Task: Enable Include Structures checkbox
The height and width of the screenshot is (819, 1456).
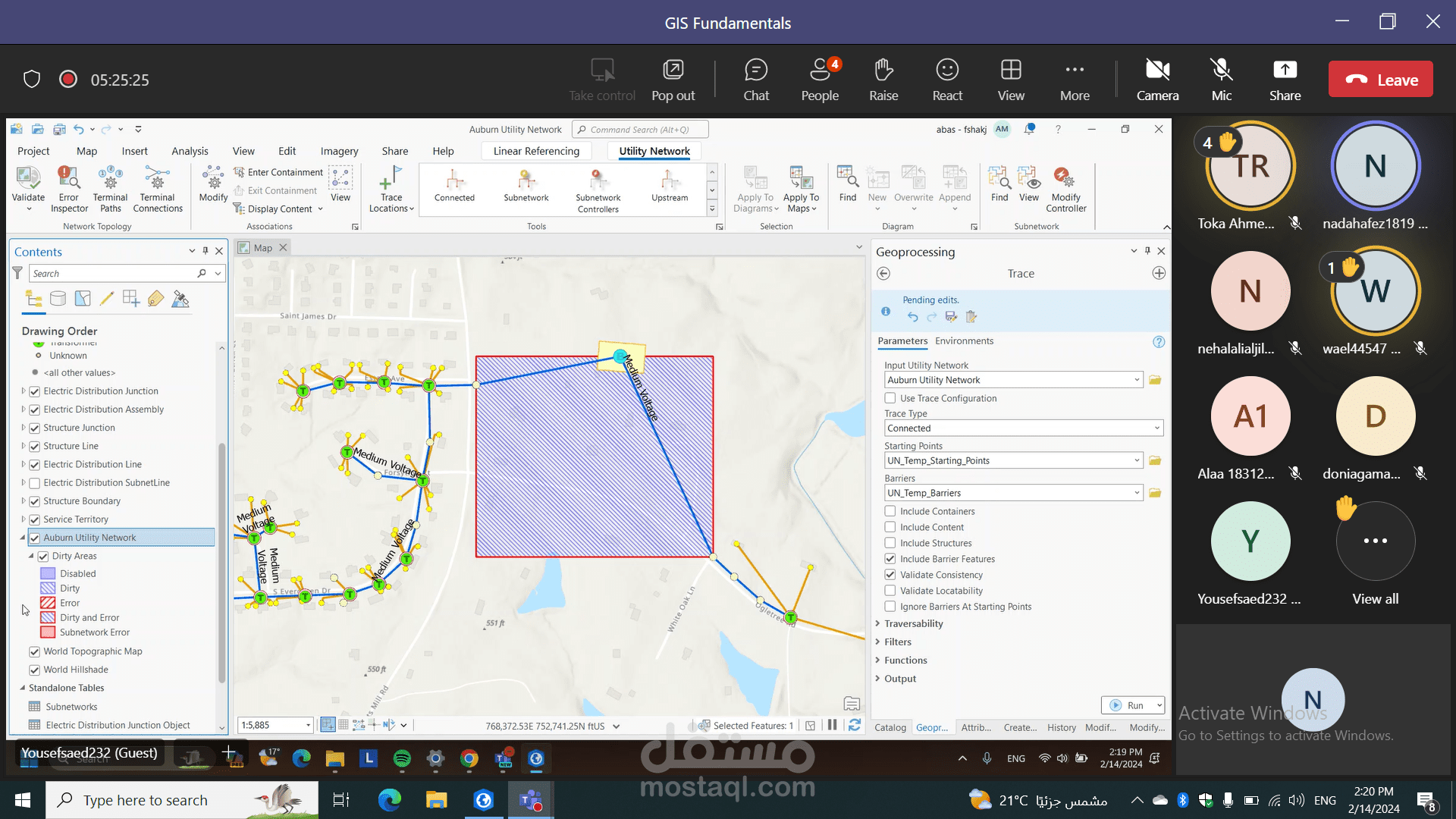Action: click(x=890, y=543)
